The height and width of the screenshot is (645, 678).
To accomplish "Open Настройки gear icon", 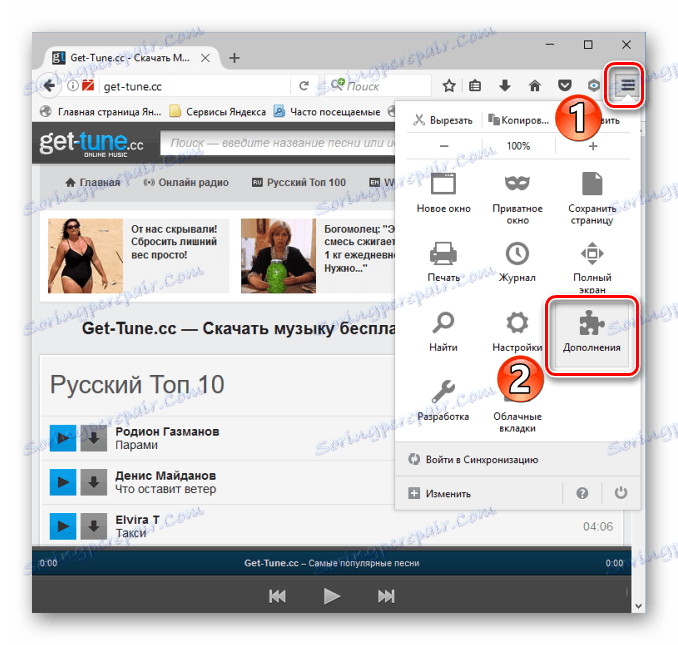I will (x=517, y=332).
